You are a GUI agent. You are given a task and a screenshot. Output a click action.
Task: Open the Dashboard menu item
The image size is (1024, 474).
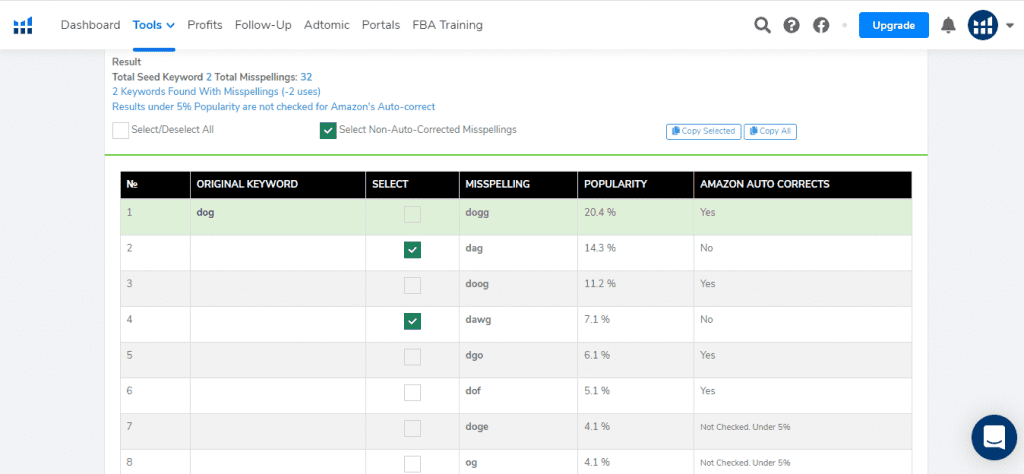pos(90,25)
